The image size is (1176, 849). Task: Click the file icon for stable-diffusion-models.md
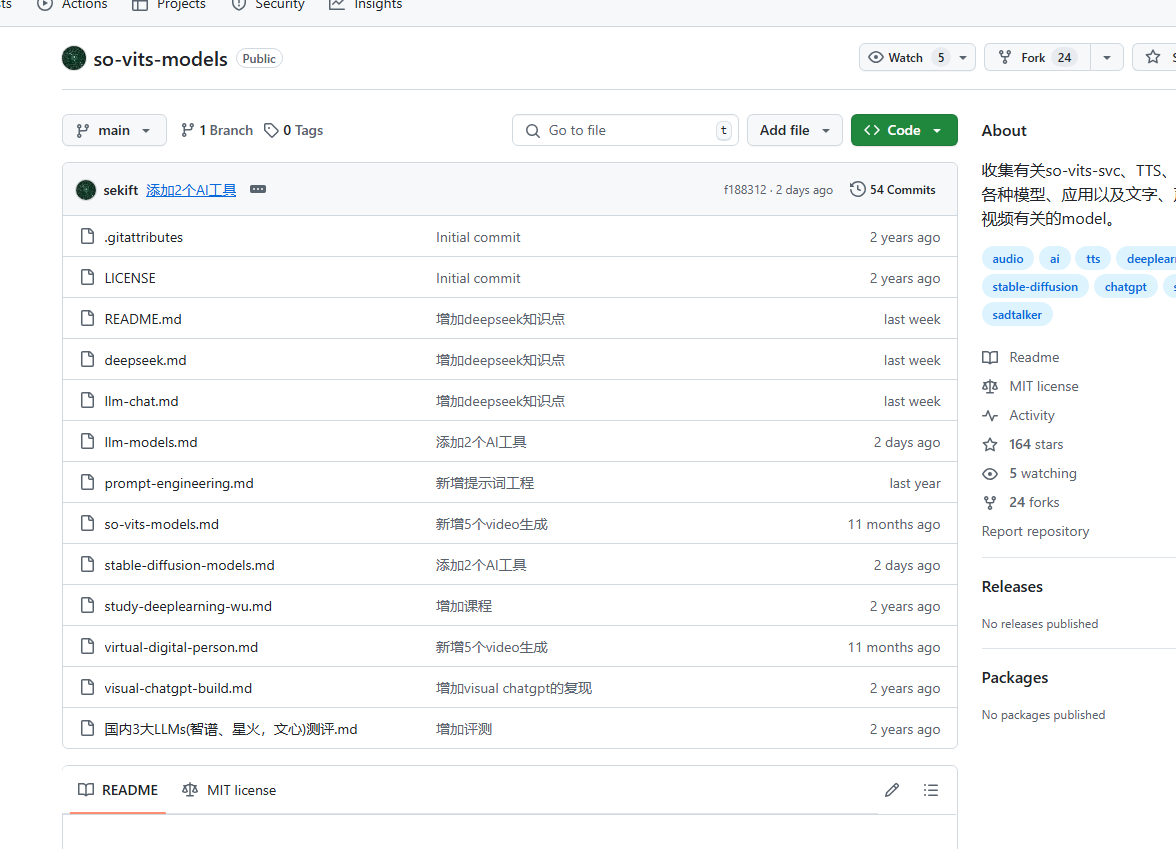coord(87,565)
